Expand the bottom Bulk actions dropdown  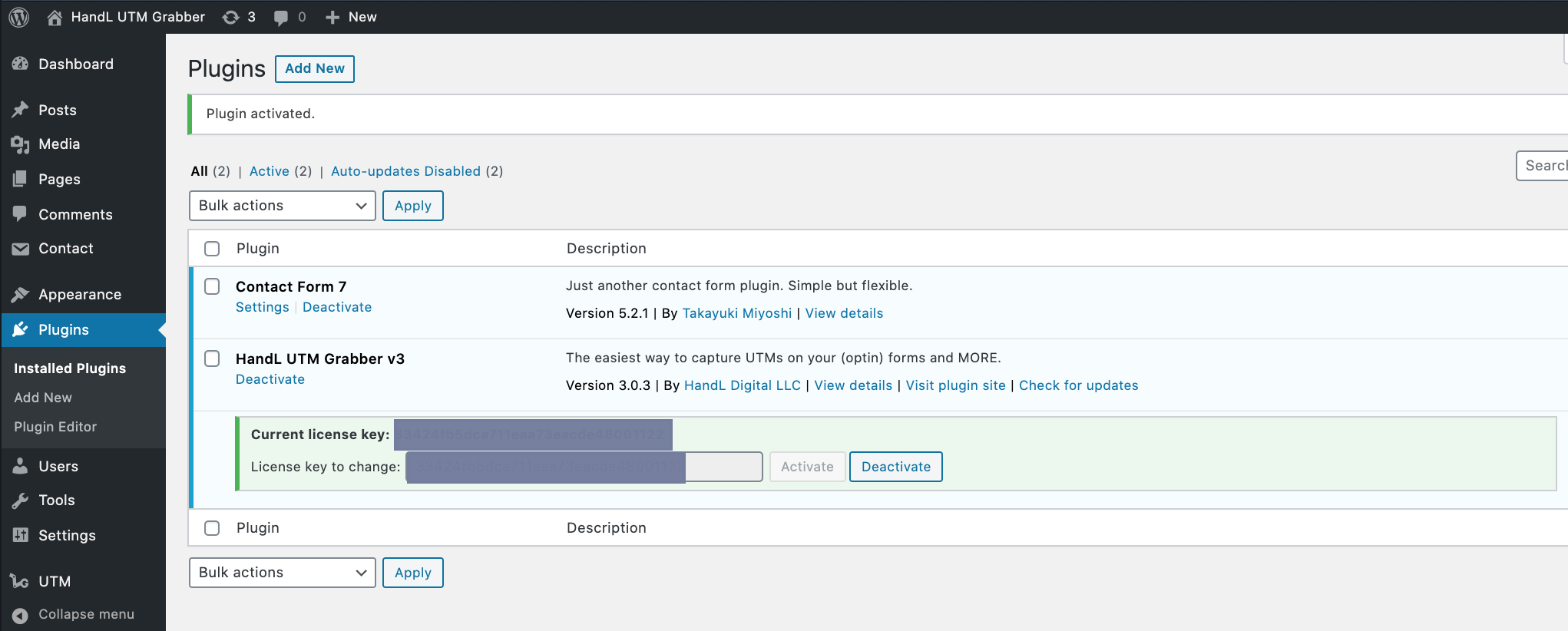(282, 573)
